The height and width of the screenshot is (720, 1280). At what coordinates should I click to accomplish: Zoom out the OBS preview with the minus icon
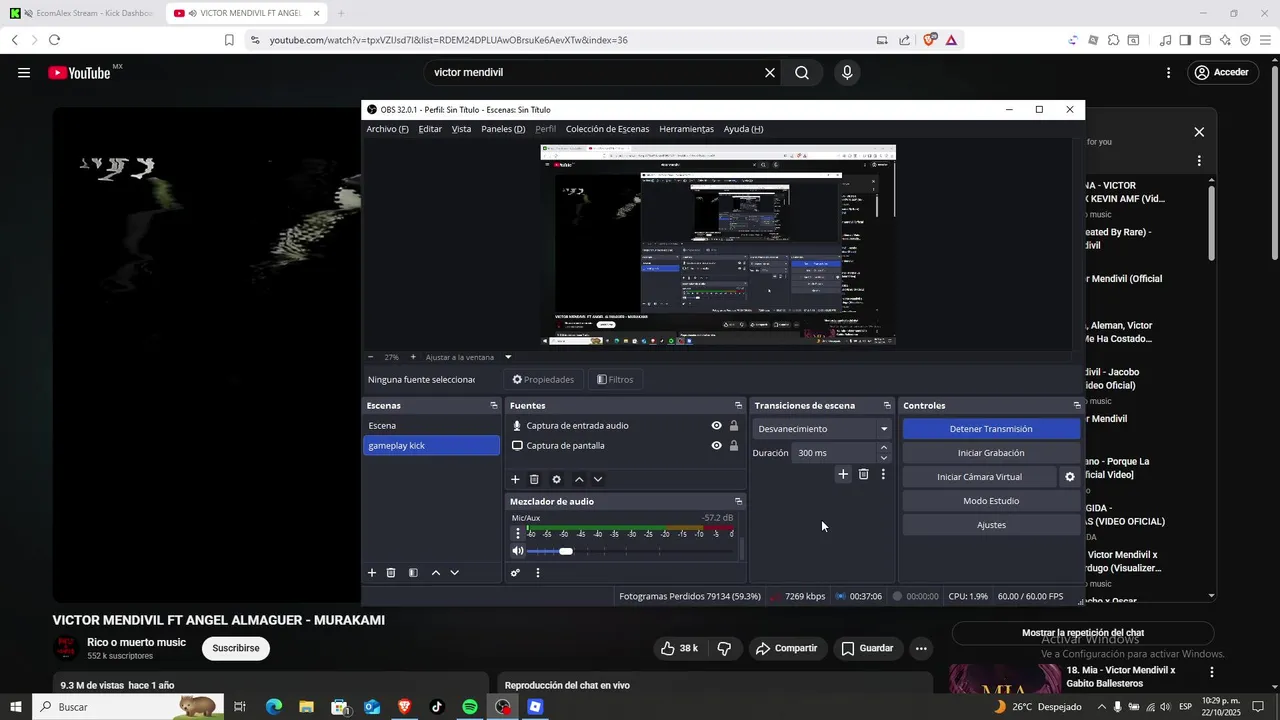370,357
